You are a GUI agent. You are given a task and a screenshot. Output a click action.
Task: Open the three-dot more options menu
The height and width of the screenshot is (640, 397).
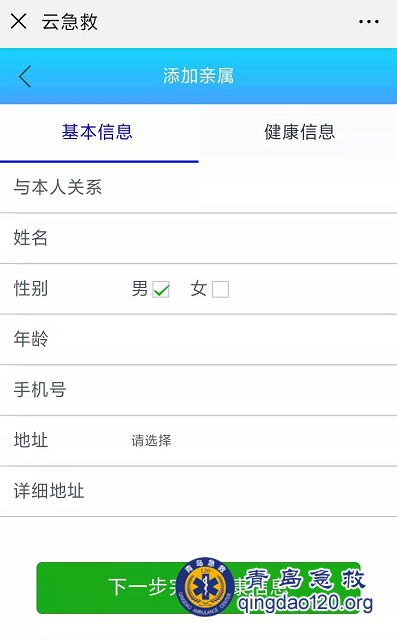point(369,22)
